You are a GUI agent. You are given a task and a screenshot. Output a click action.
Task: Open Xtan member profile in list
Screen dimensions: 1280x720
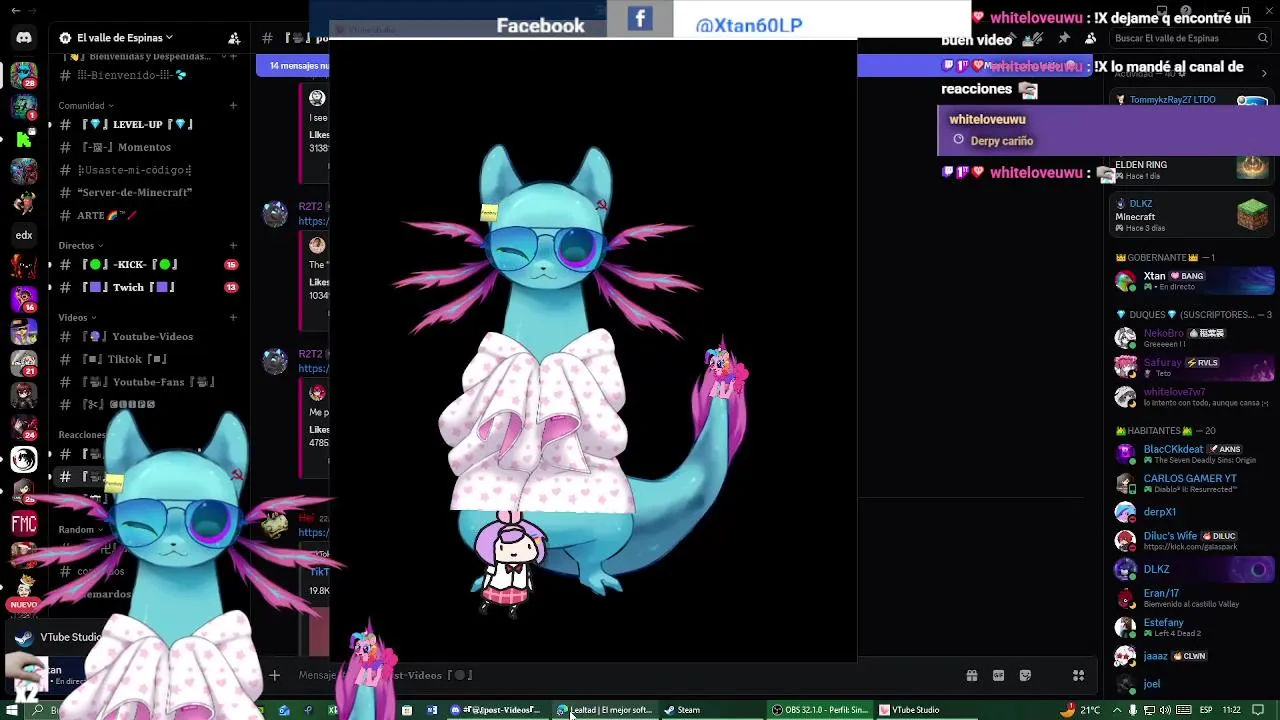(x=1191, y=281)
